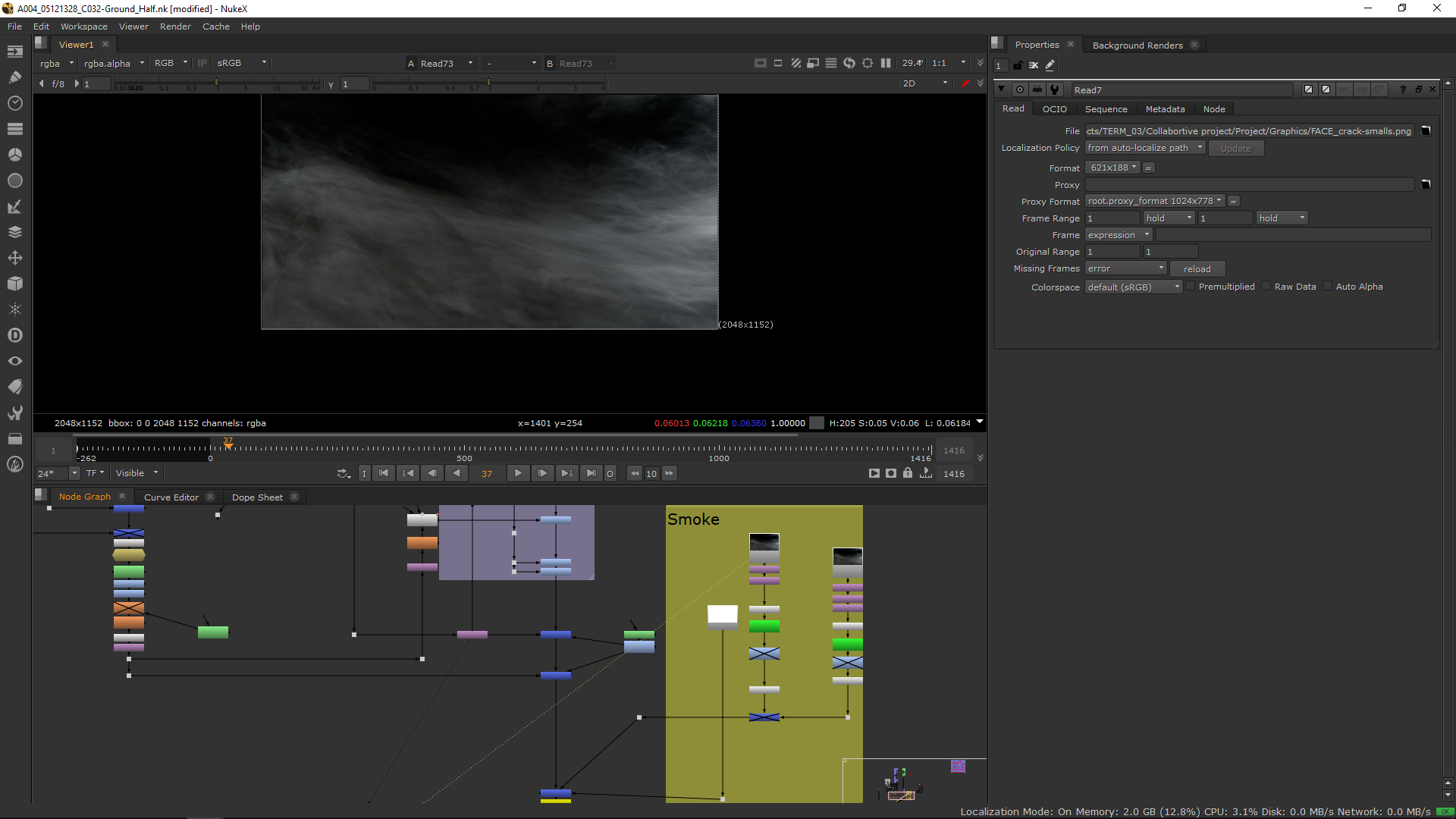Click the viewer refresh icon

pyautogui.click(x=849, y=63)
